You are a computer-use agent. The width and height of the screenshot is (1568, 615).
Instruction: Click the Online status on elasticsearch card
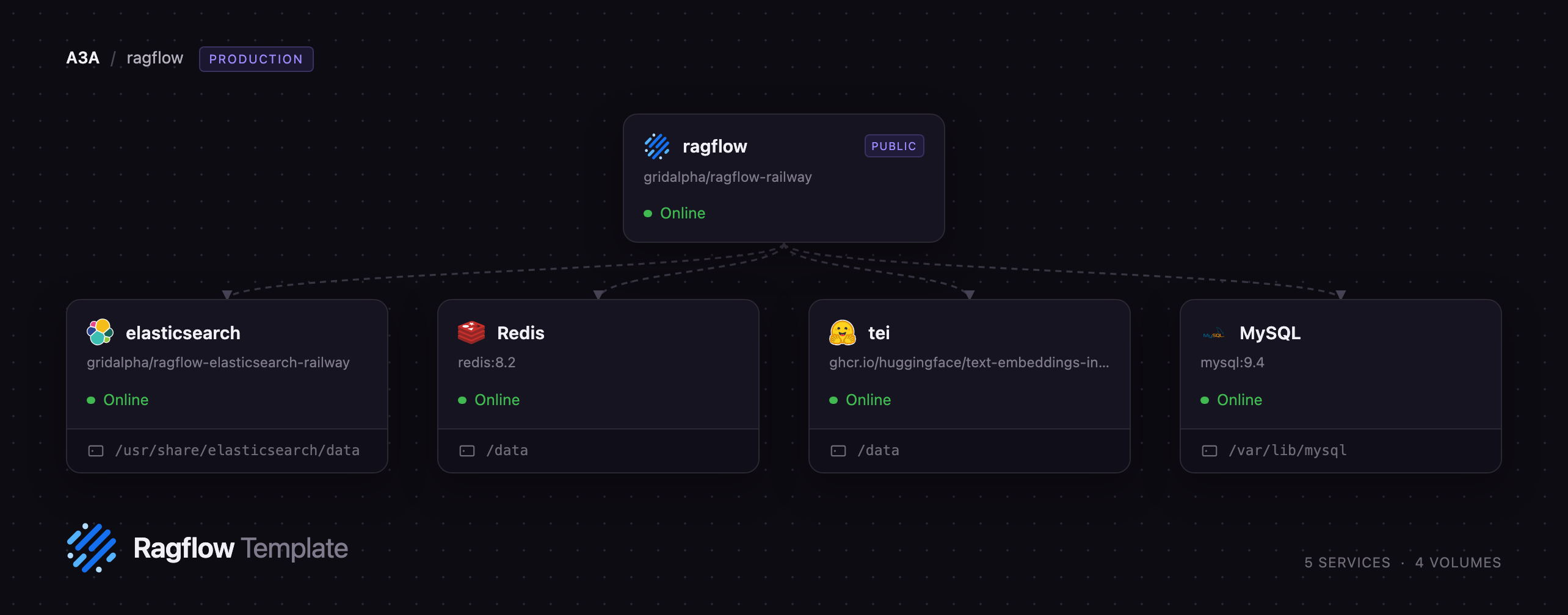(x=126, y=400)
